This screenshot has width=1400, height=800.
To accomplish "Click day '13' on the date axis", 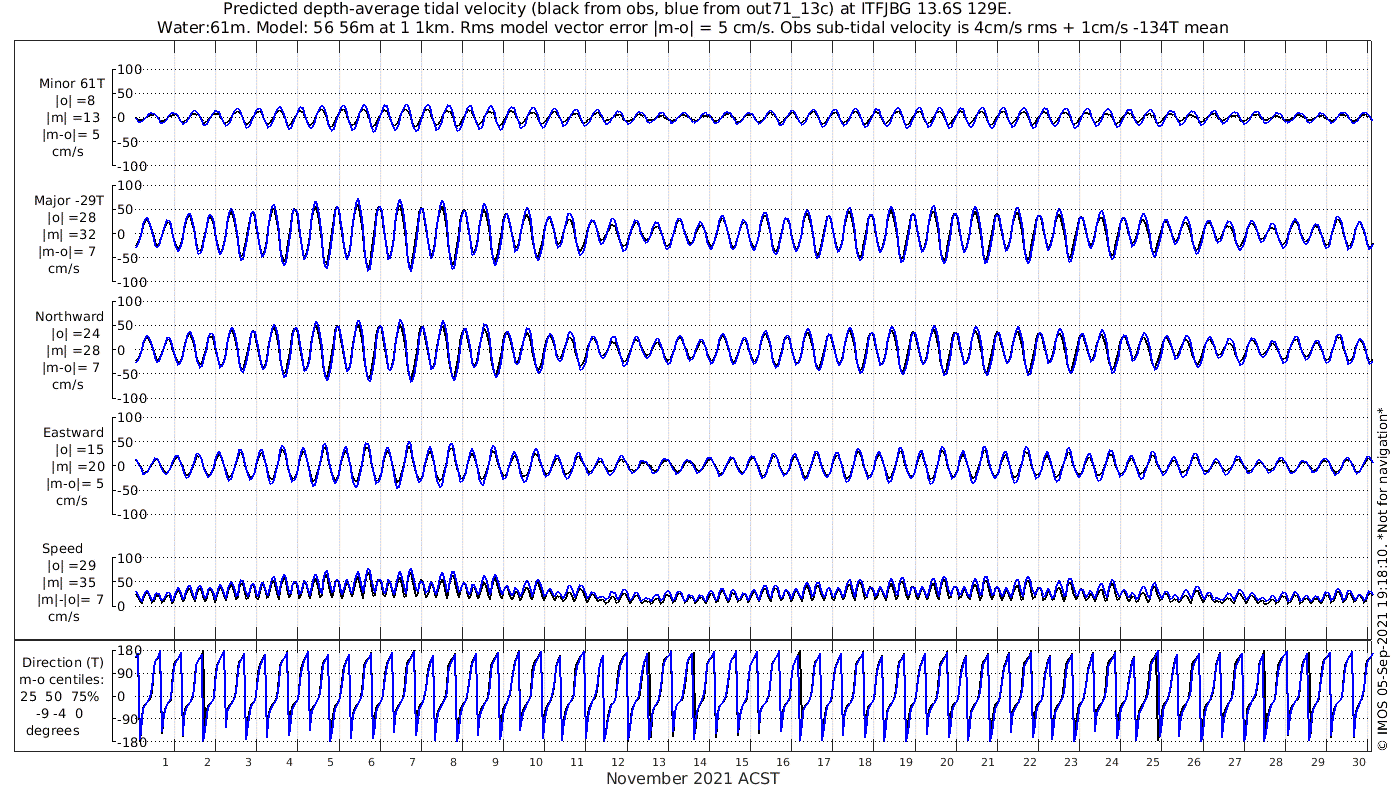I will [660, 762].
